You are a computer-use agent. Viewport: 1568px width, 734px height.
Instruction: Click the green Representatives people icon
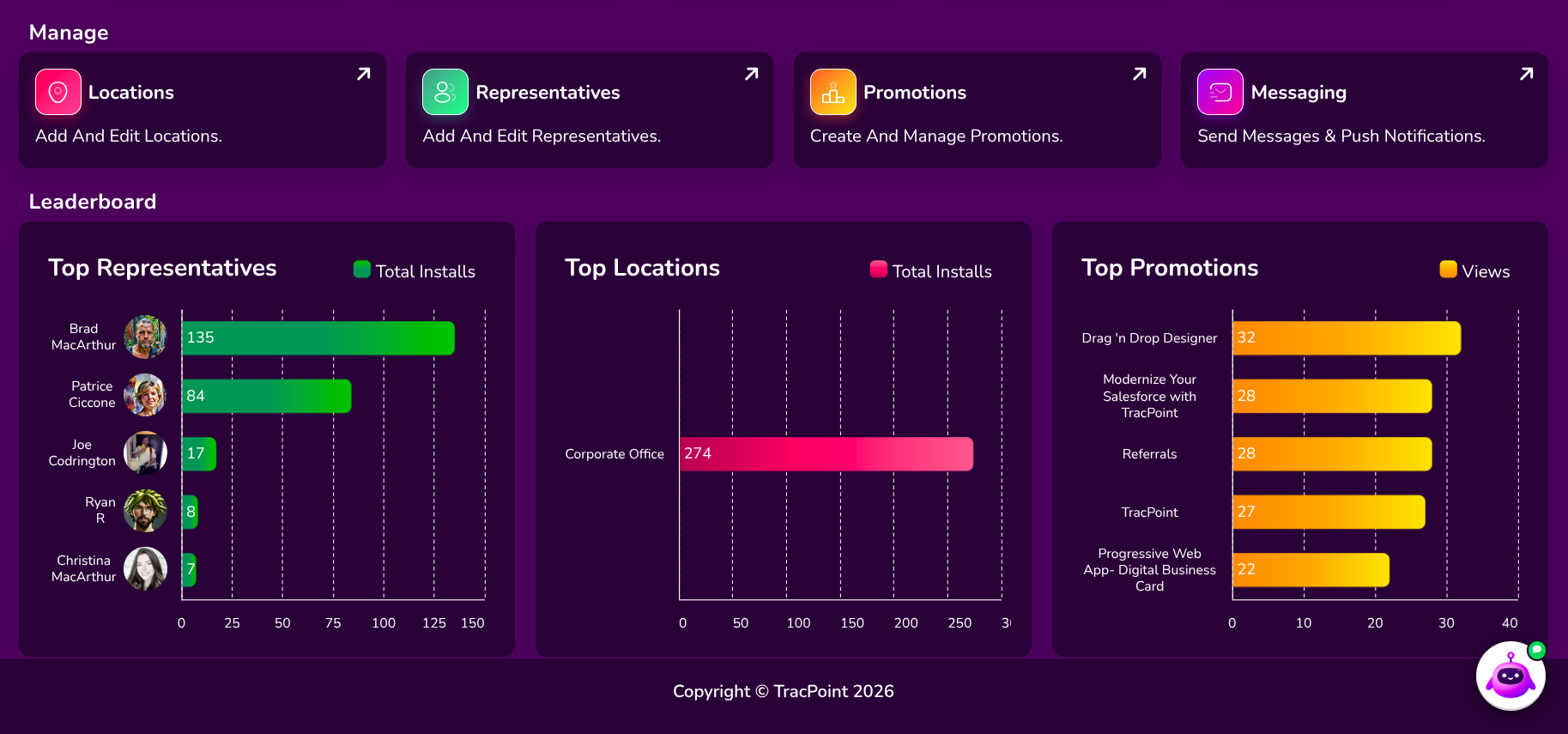click(445, 92)
